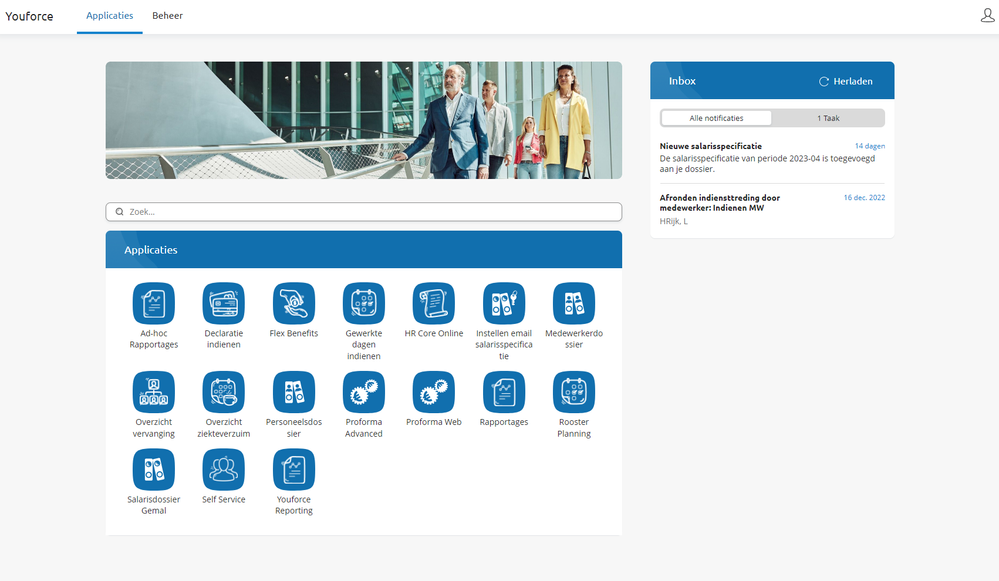Open Proforma Advanced

(x=364, y=392)
